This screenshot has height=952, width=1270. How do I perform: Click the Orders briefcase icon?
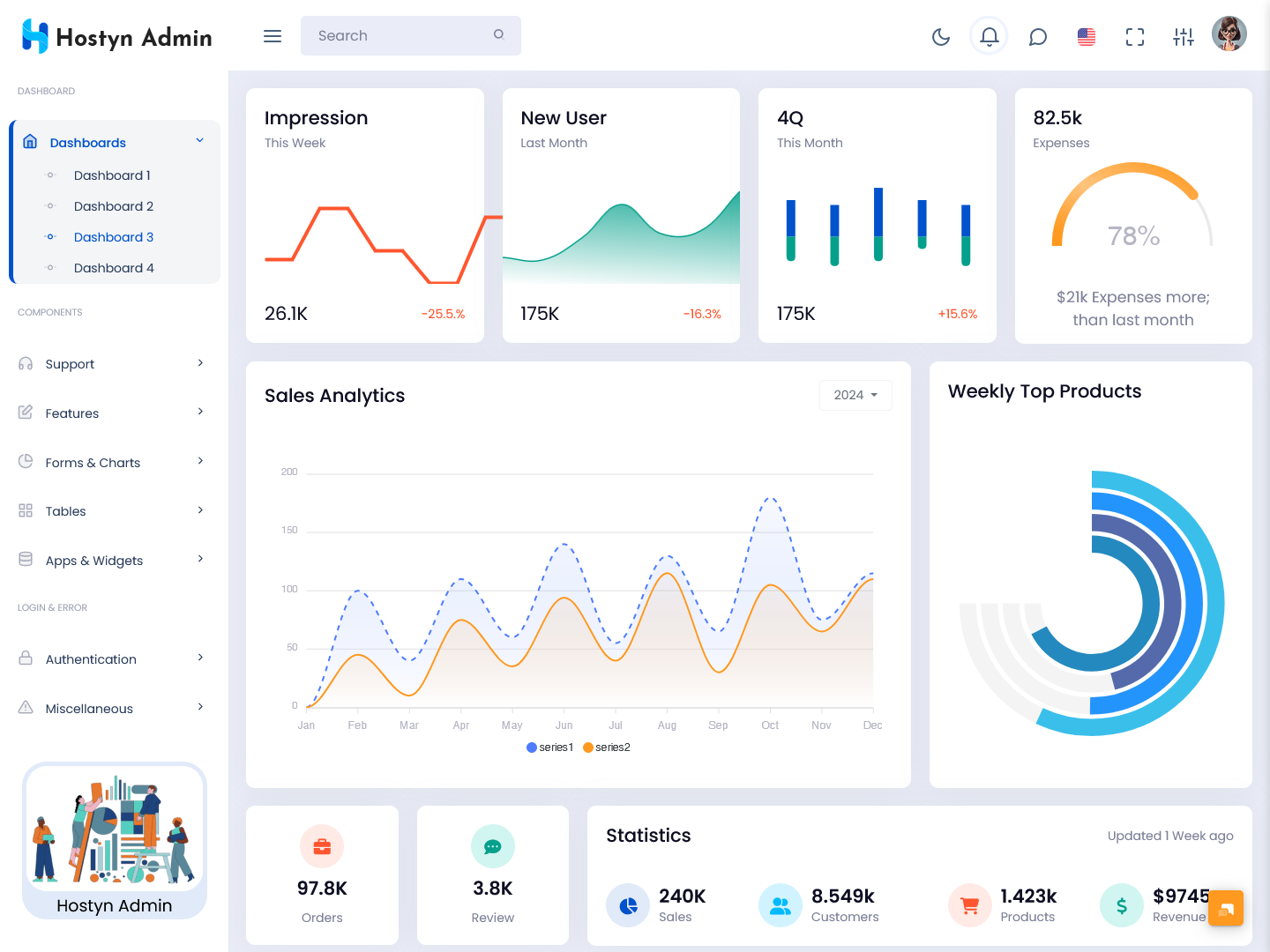pos(322,847)
